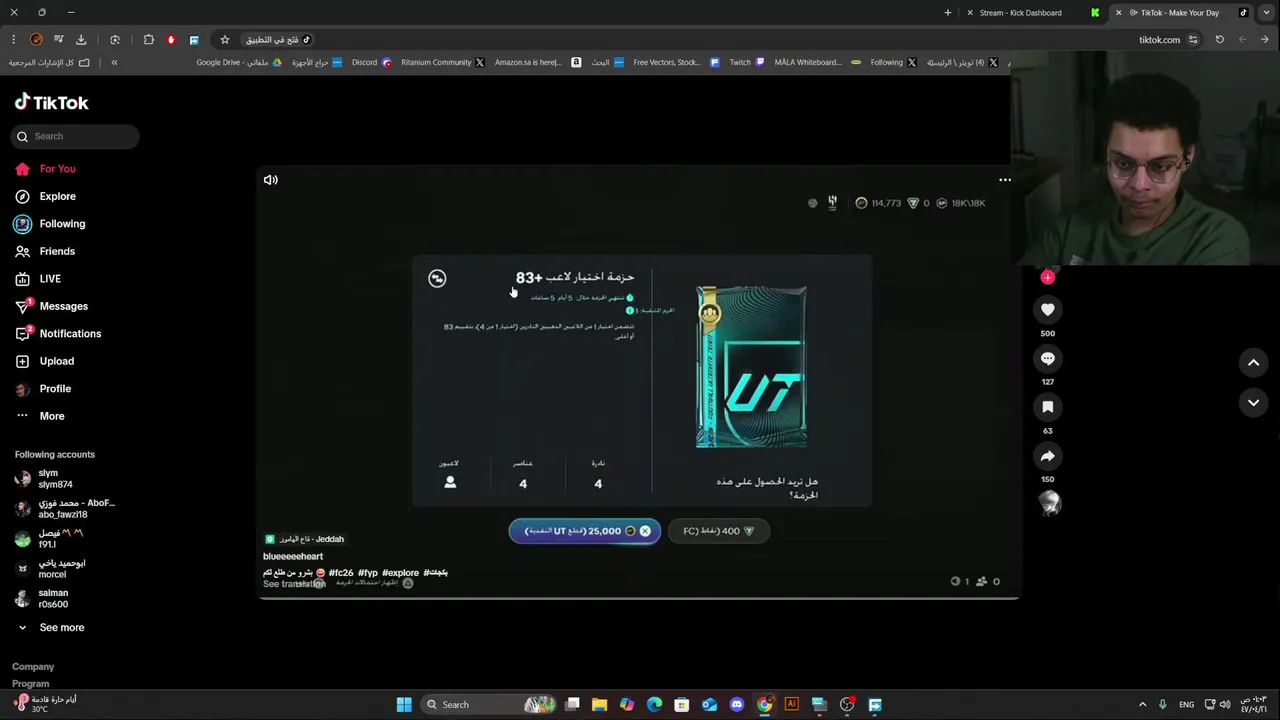Expand the bookmarks overflow chevron

tap(114, 62)
